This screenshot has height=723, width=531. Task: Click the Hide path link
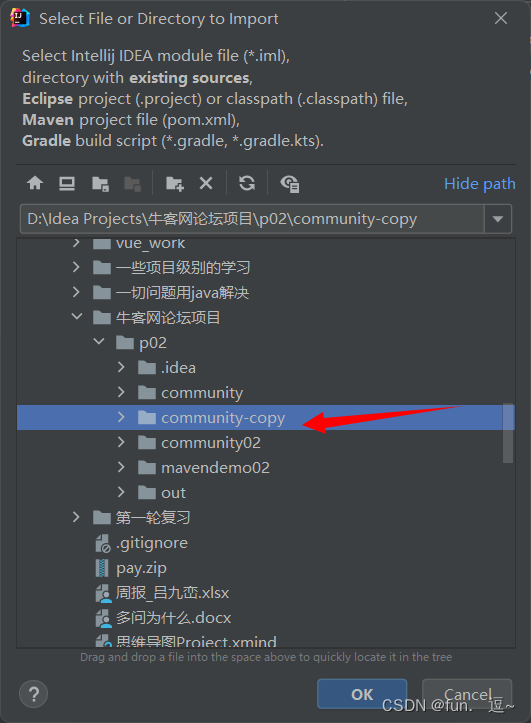(479, 184)
